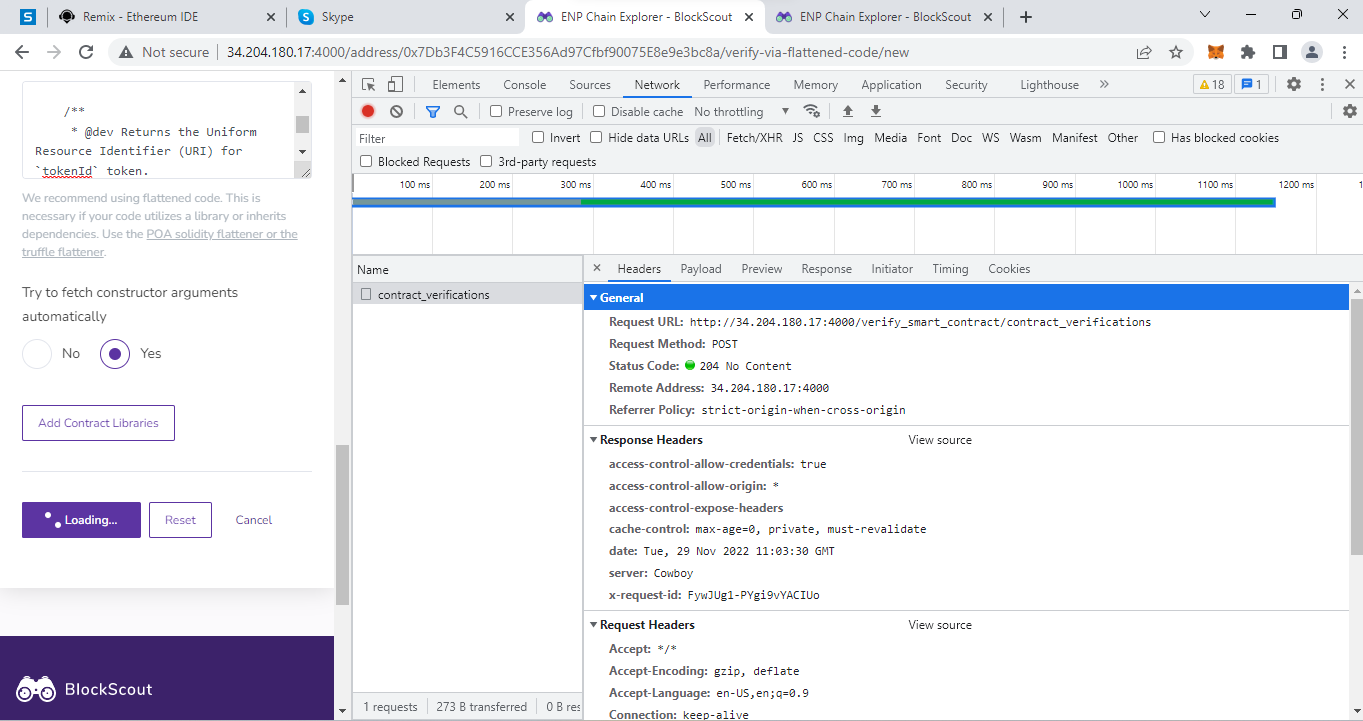The width and height of the screenshot is (1363, 721).
Task: Switch to the Payload tab
Action: [x=700, y=268]
